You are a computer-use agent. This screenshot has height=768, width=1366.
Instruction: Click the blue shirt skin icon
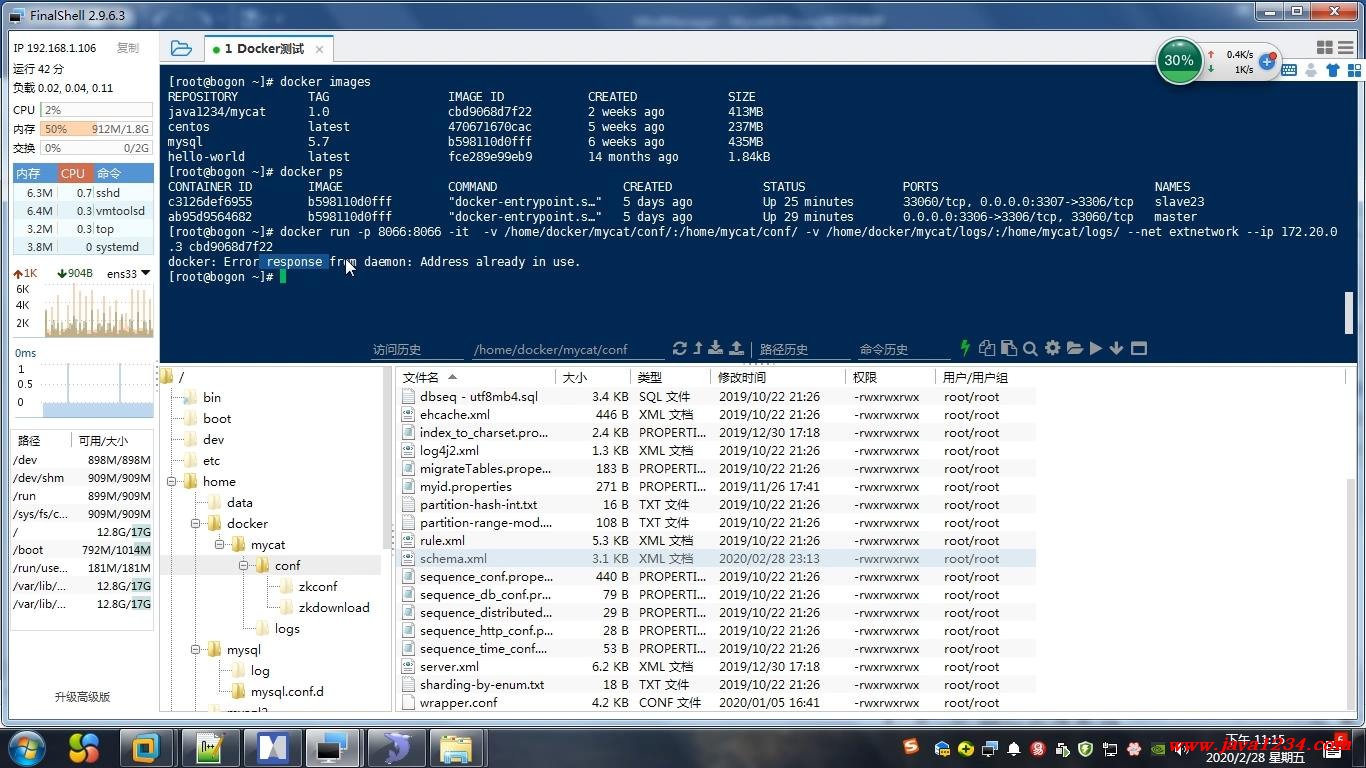click(x=1333, y=70)
